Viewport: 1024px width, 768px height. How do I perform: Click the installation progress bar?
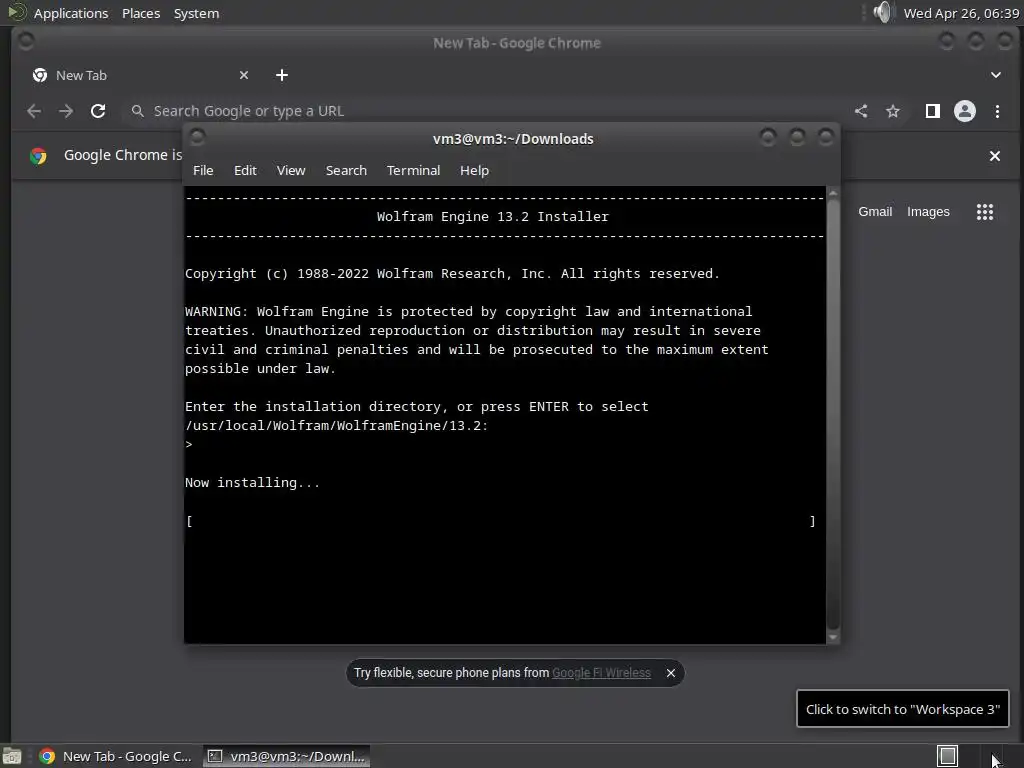pyautogui.click(x=500, y=521)
